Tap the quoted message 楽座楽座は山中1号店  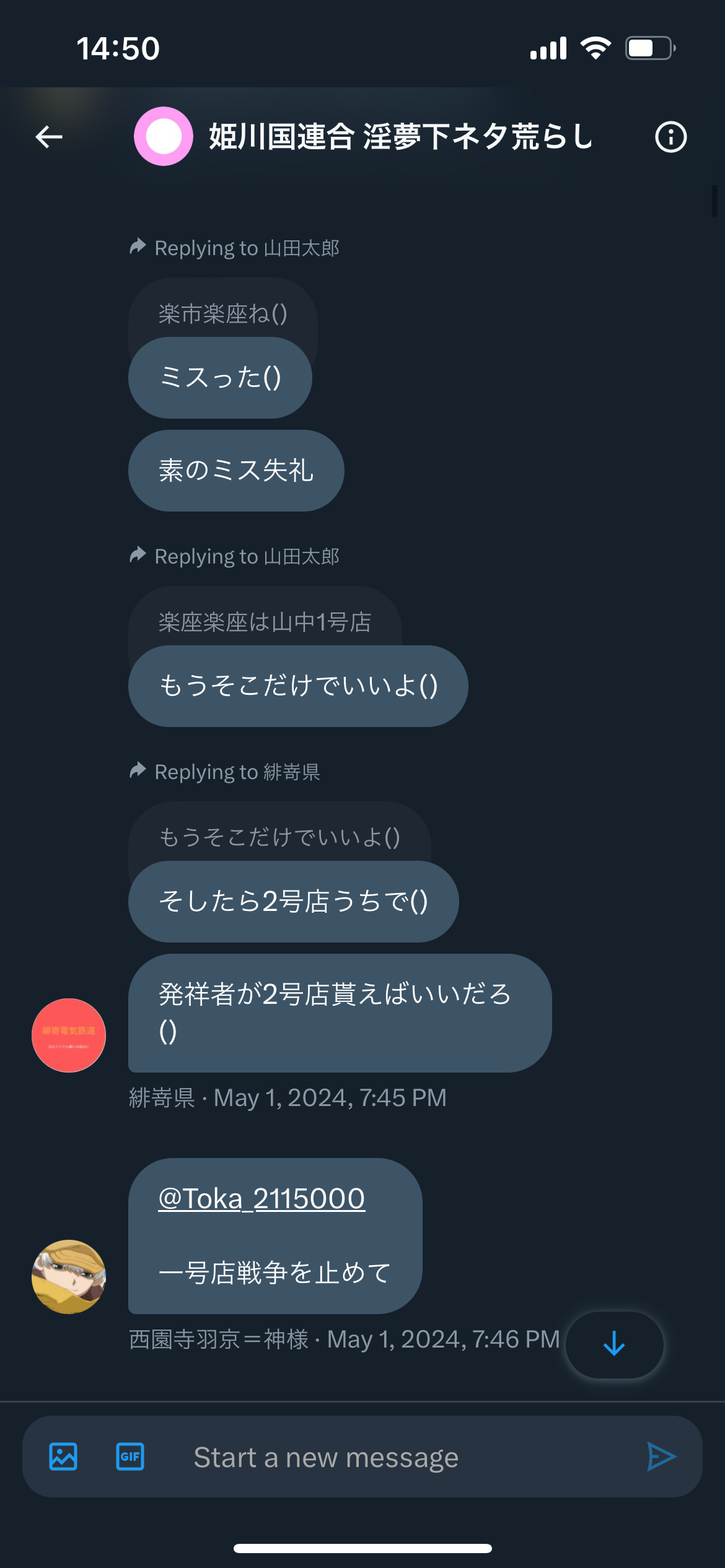pos(265,622)
